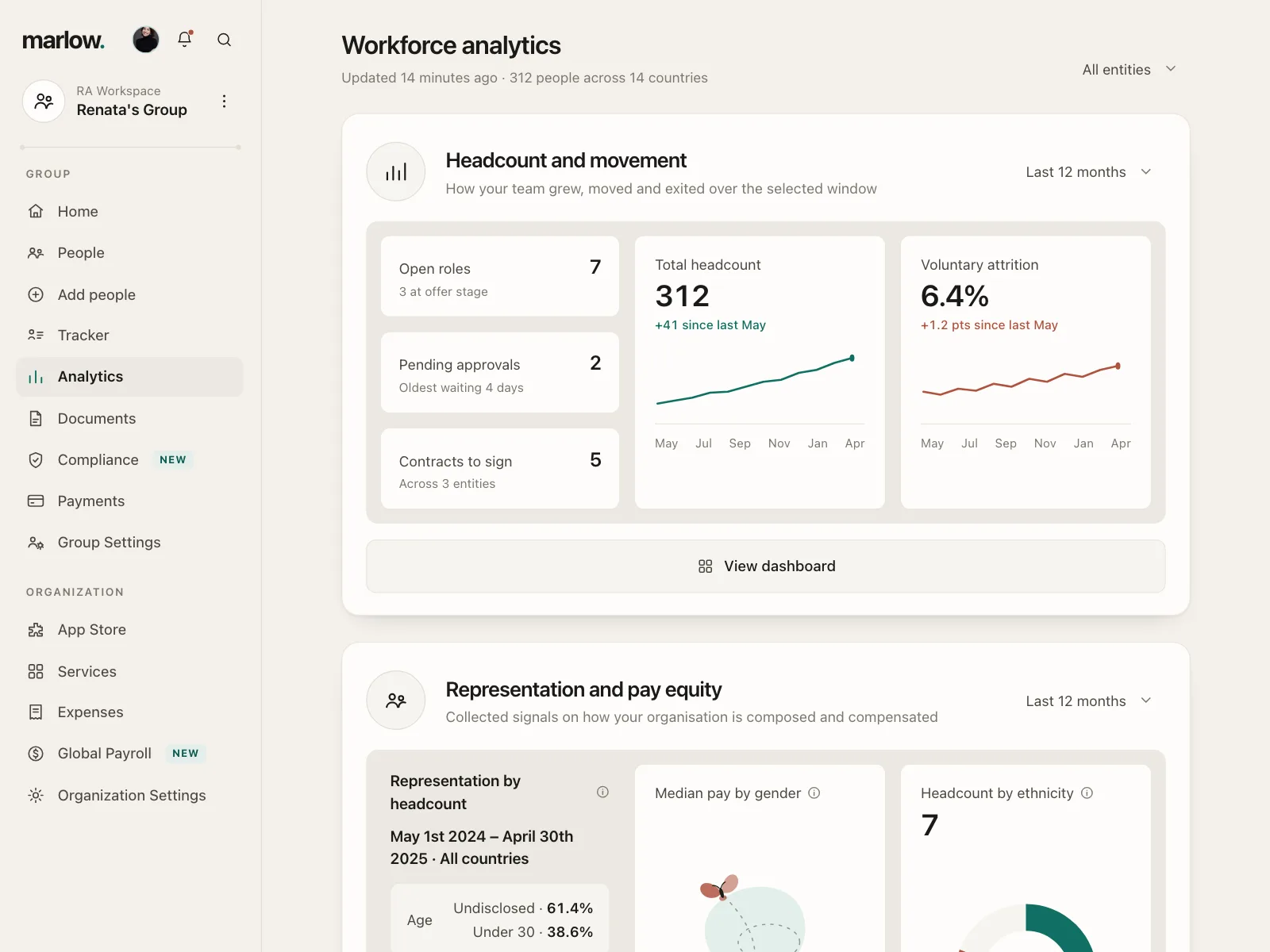1270x952 pixels.
Task: Click the View dashboard button
Action: [x=765, y=566]
